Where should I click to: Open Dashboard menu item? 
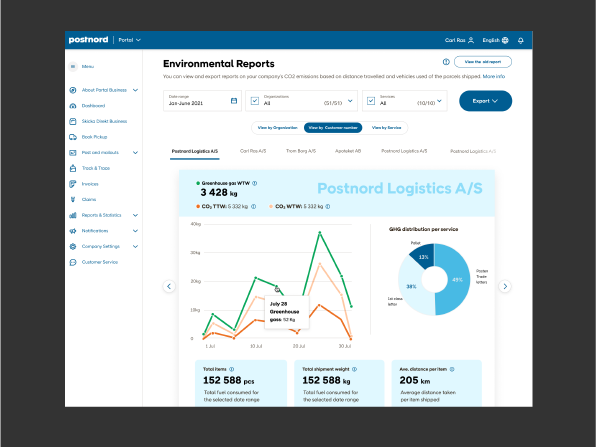[x=93, y=106]
